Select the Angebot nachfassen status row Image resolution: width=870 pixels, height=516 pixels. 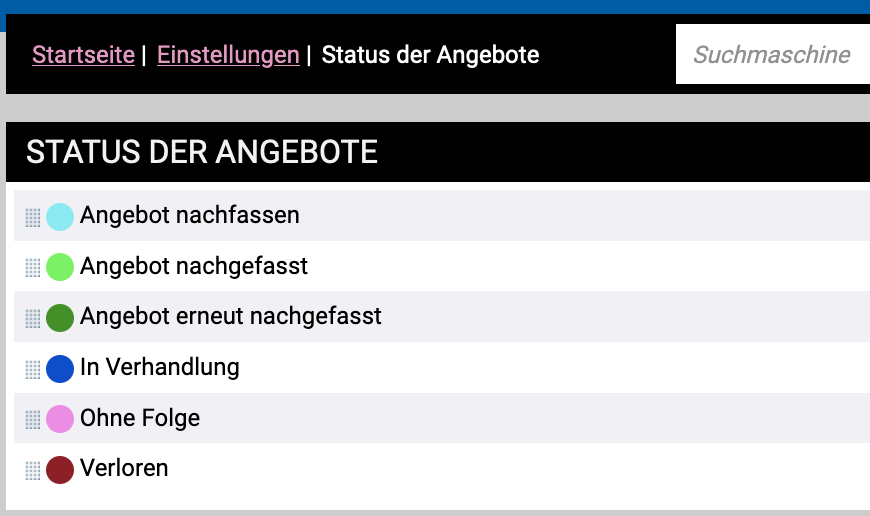coord(189,215)
